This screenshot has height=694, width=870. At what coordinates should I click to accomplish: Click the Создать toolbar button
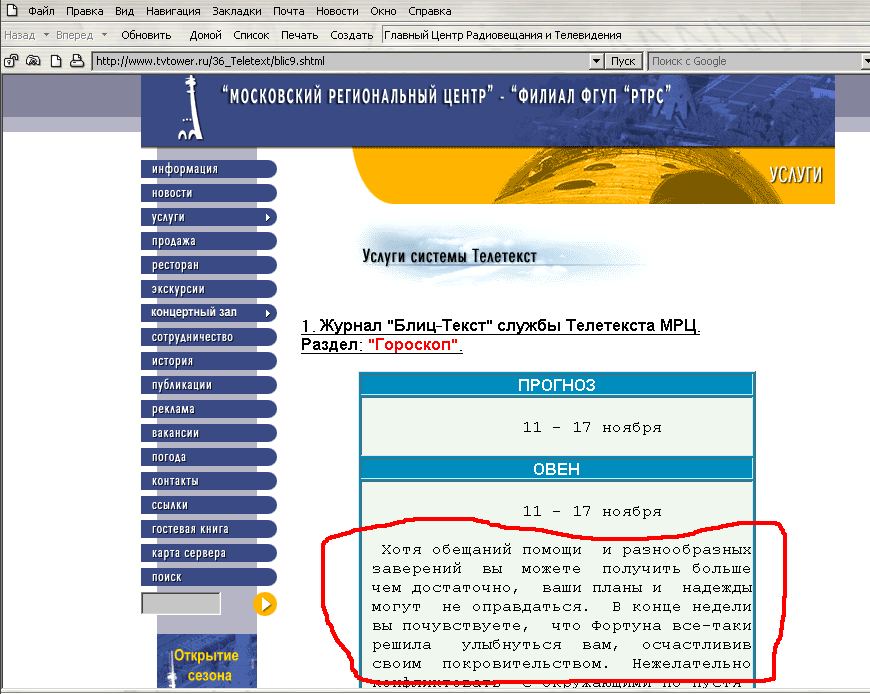pyautogui.click(x=351, y=35)
